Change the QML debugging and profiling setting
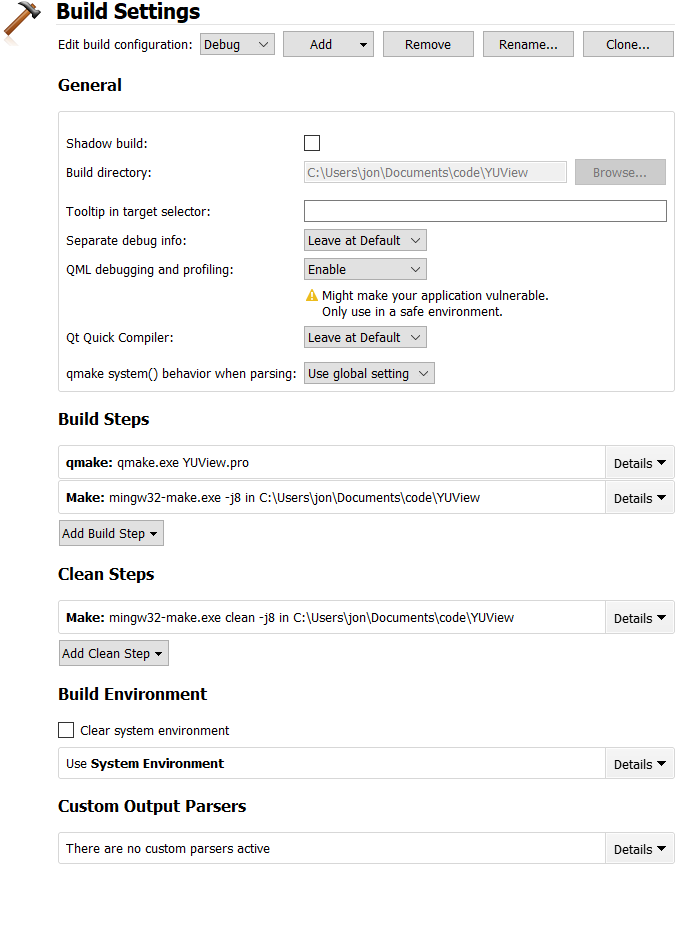Viewport: 699px width, 933px height. pos(365,269)
